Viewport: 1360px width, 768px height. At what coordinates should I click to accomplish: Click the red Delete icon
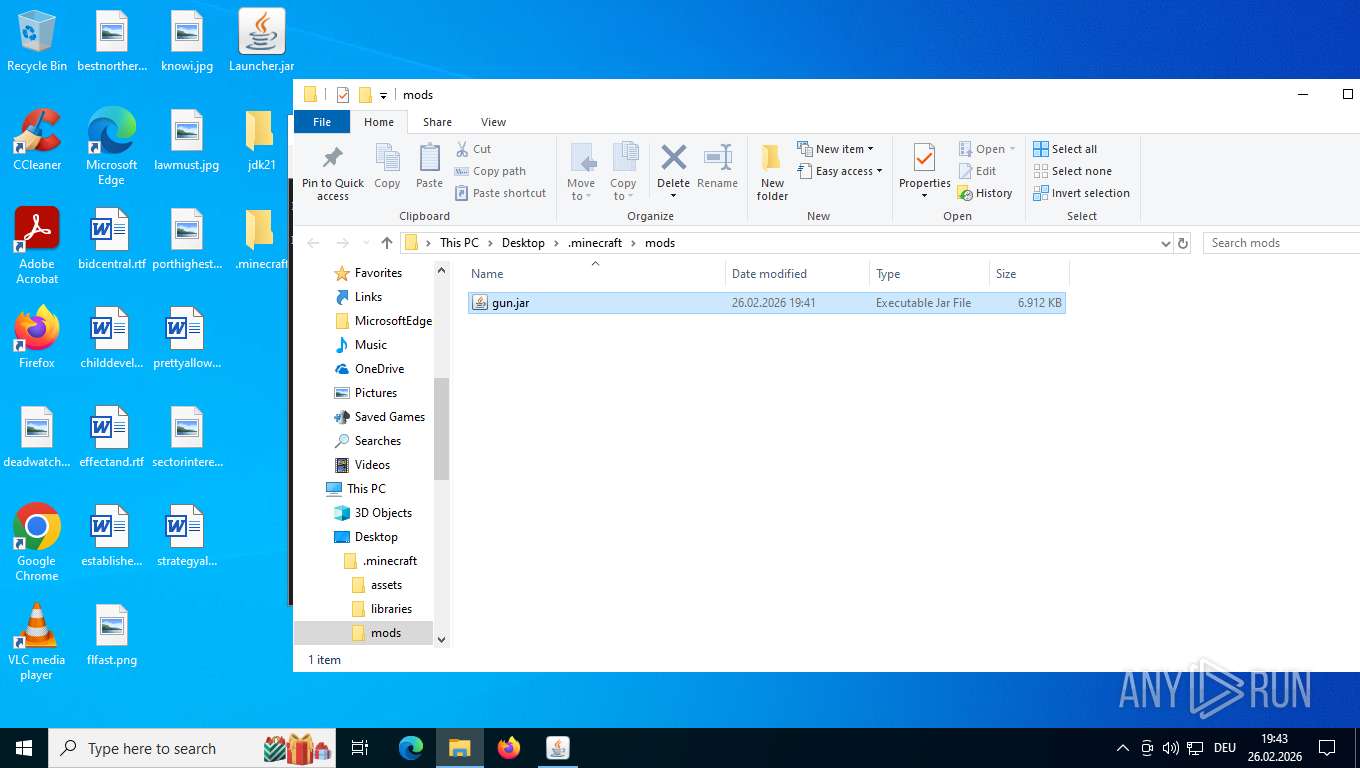[x=674, y=157]
